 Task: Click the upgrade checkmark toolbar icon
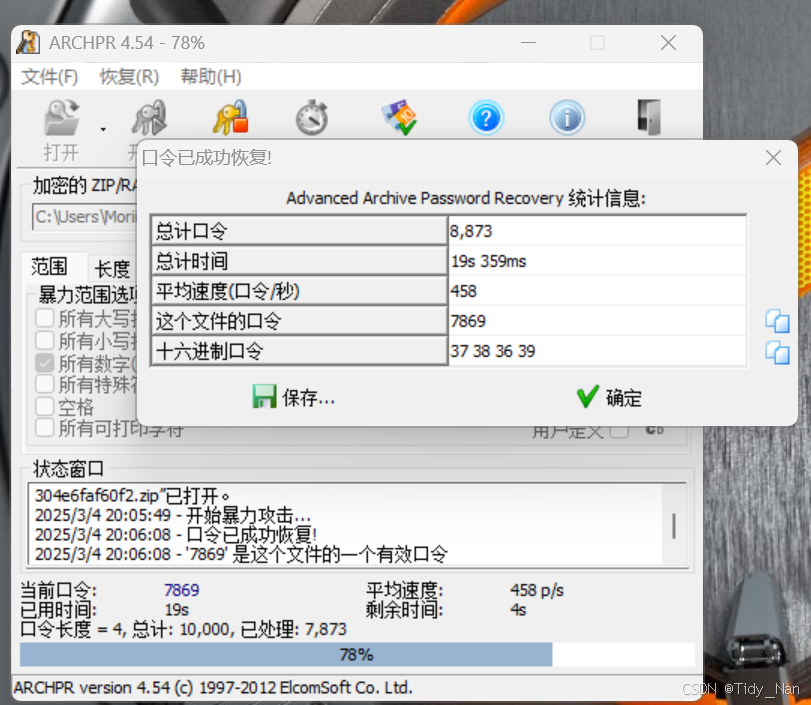tap(399, 117)
